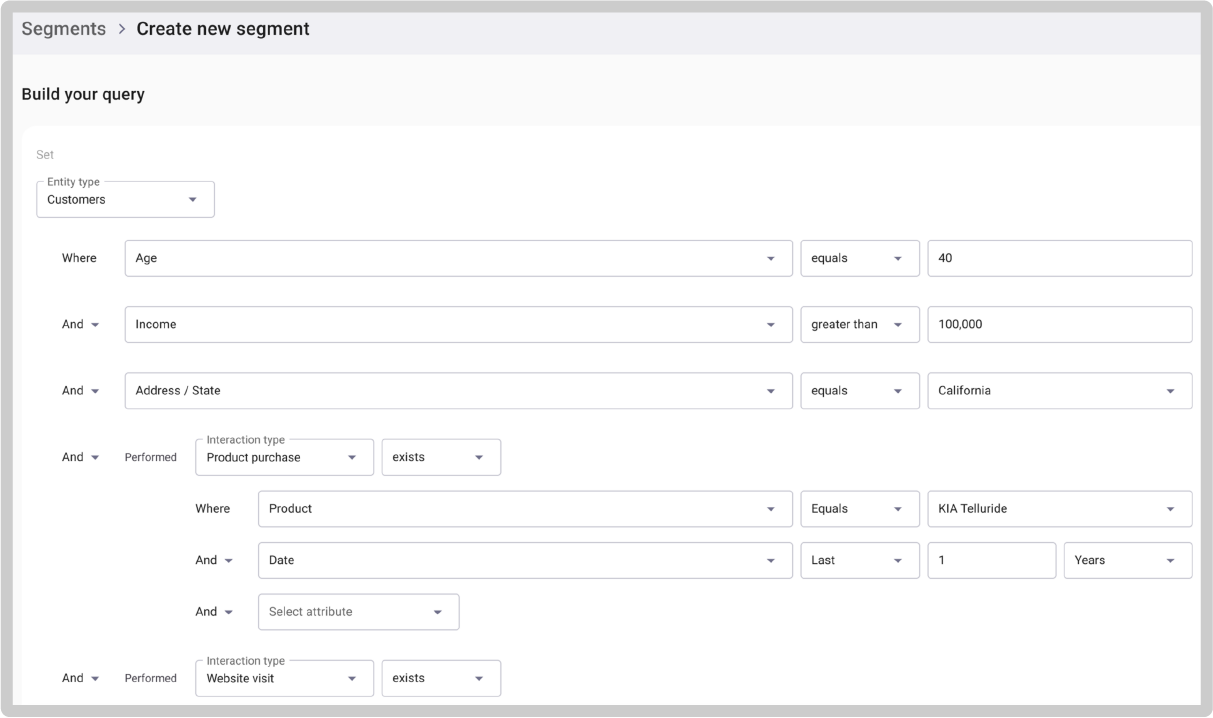
Task: Open the Segments breadcrumb link
Action: tap(63, 28)
